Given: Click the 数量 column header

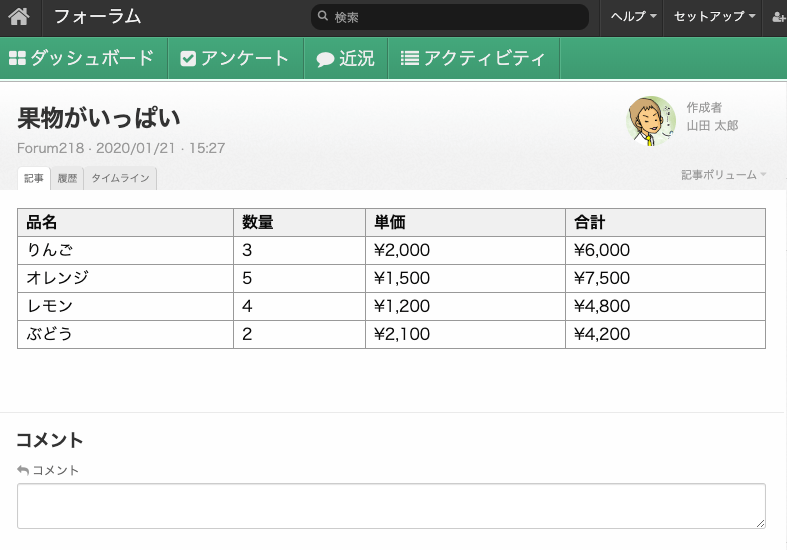Looking at the screenshot, I should pos(300,222).
